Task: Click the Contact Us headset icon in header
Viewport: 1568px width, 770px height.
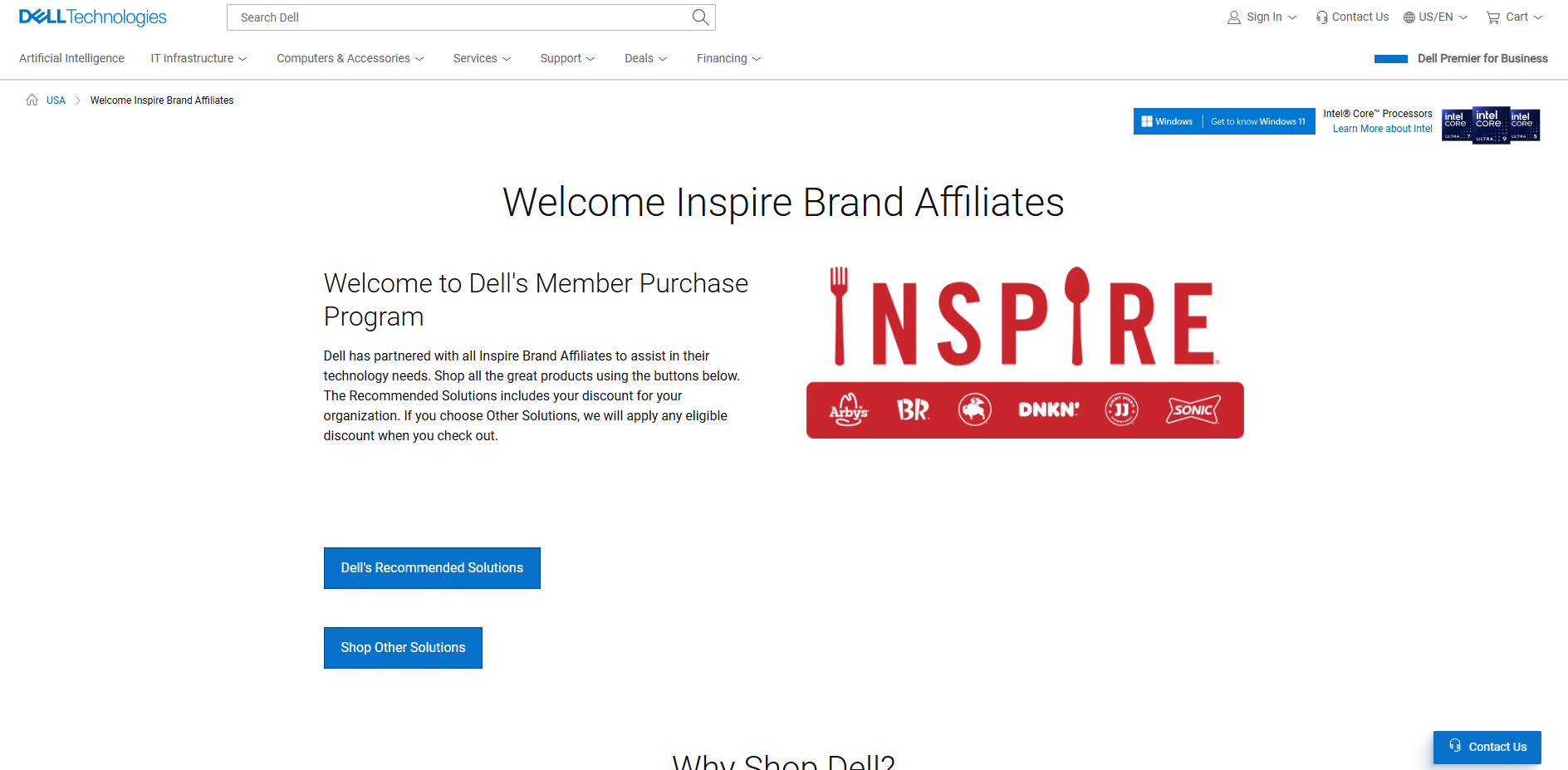Action: (1321, 17)
